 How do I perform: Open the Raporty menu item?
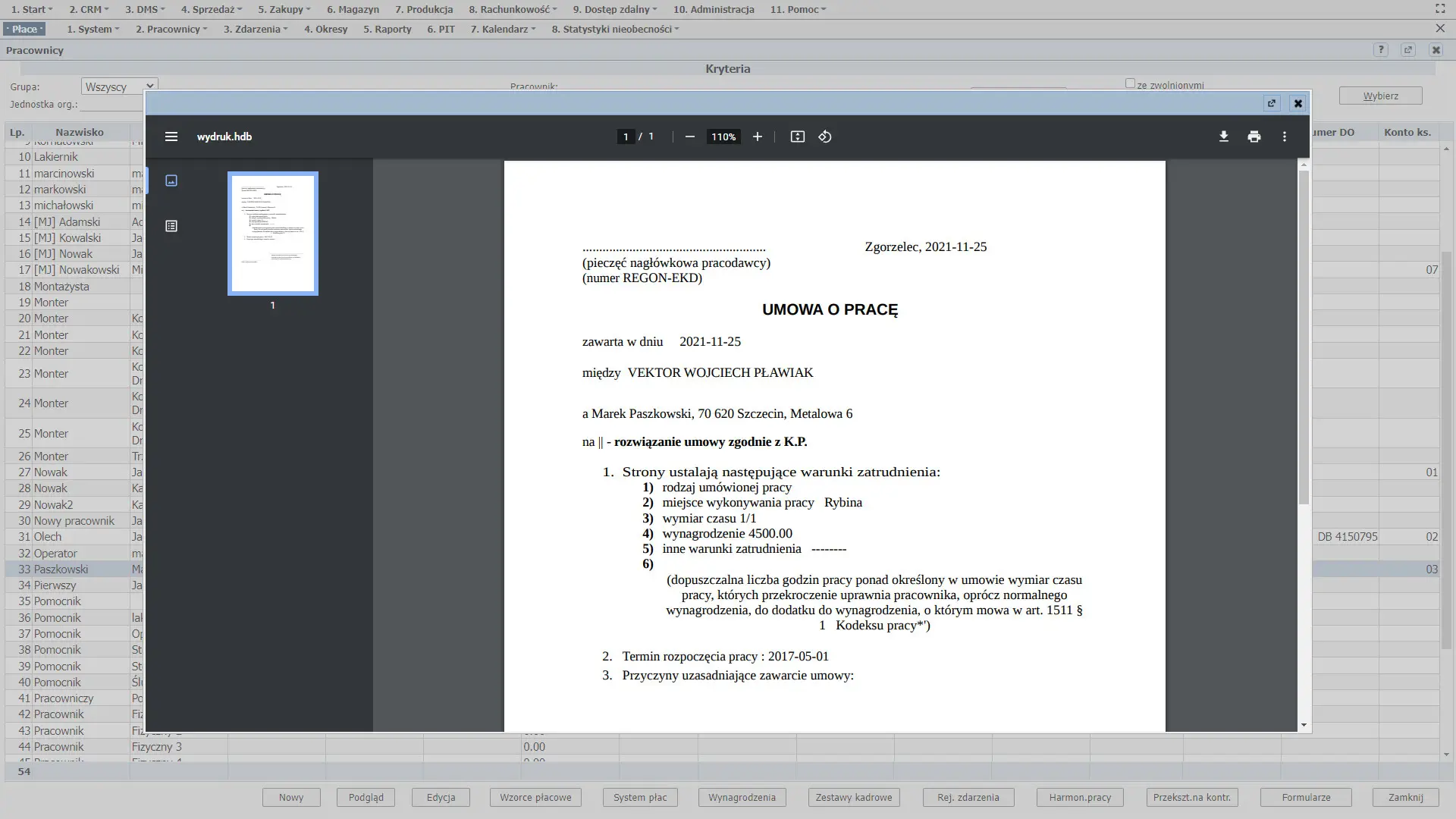(x=387, y=29)
